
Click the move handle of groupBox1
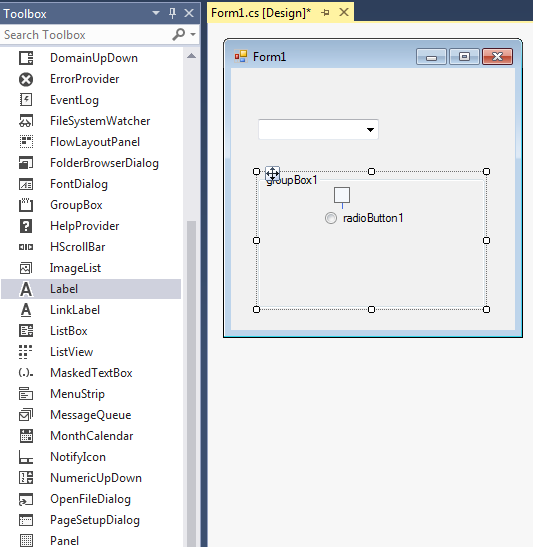(x=272, y=173)
